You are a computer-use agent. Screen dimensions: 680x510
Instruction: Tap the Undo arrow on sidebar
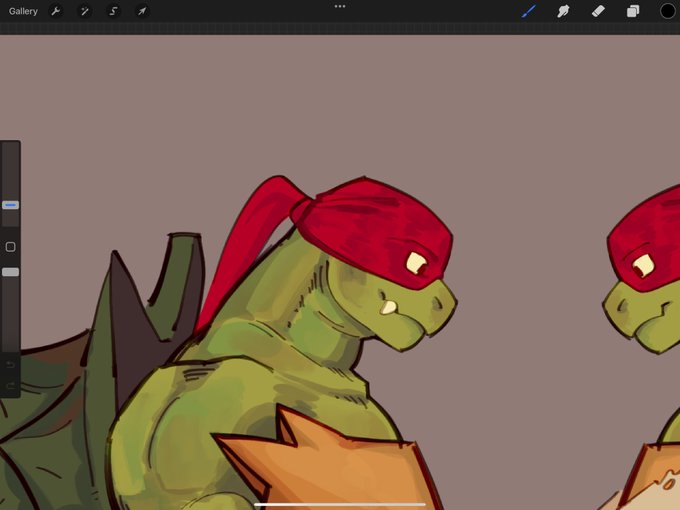10,365
